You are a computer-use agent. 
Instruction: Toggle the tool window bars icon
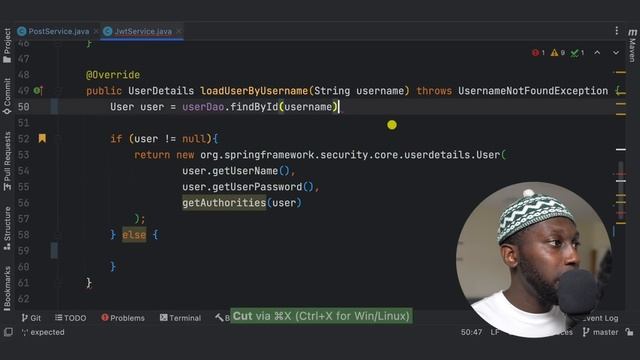(x=8, y=332)
